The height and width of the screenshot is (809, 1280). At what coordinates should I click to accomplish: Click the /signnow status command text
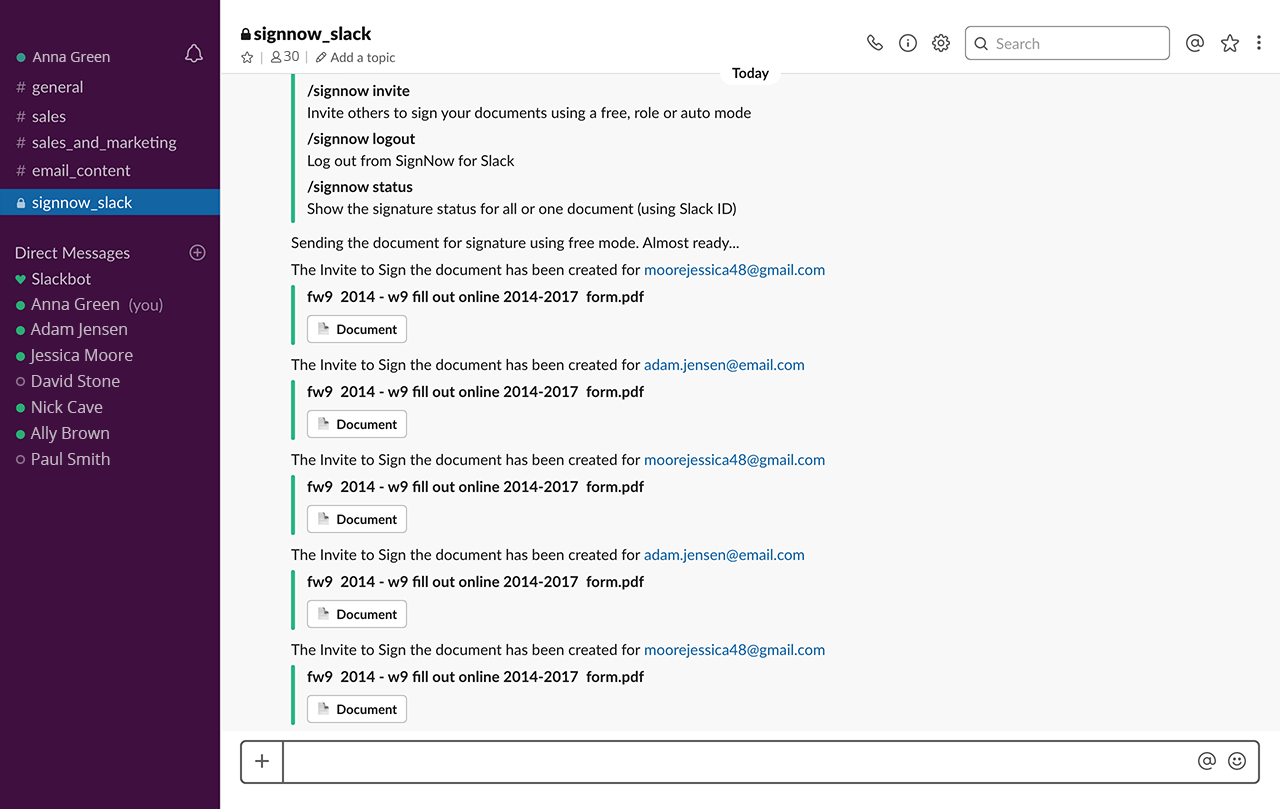360,187
